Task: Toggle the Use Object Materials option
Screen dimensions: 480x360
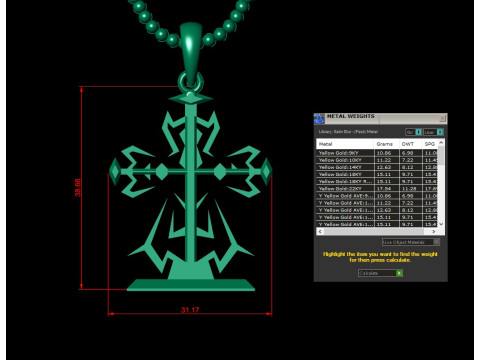Action: pyautogui.click(x=411, y=242)
